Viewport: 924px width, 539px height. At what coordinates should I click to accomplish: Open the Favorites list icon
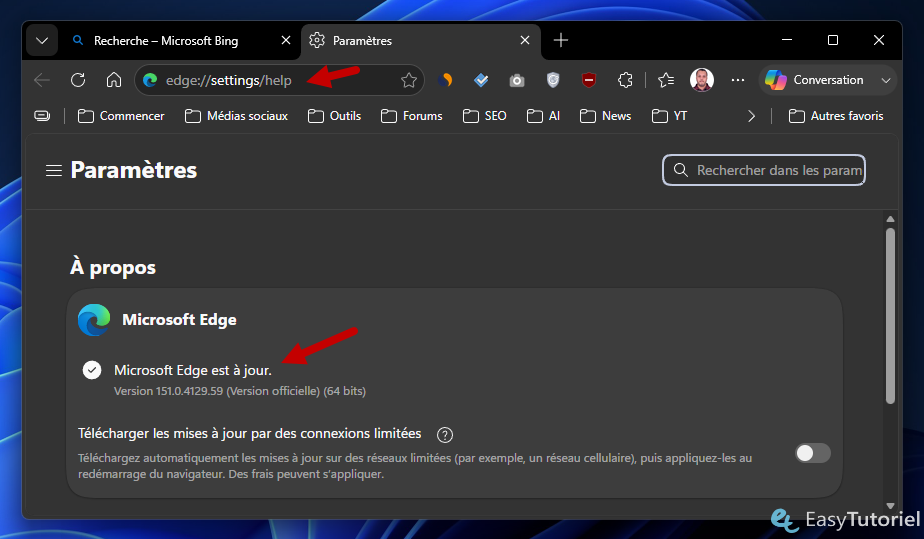pyautogui.click(x=666, y=80)
